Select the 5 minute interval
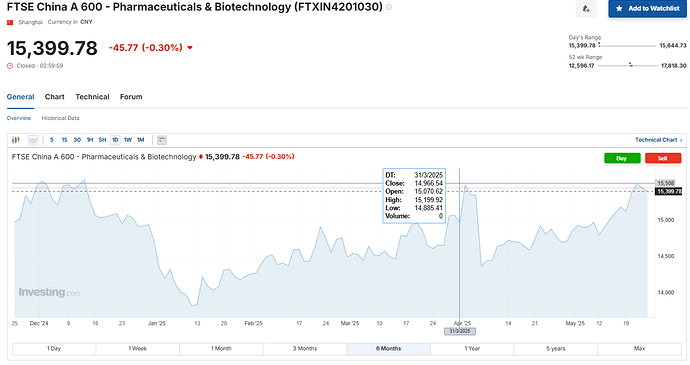 point(52,140)
